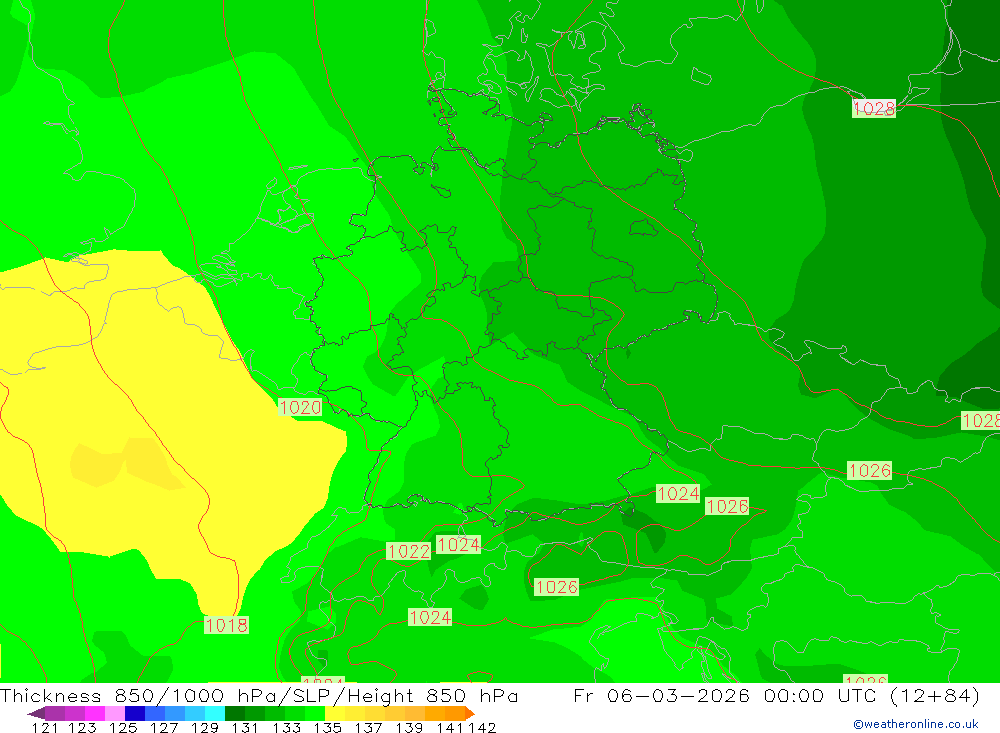Click the legend value 121
Screen dimensions: 1000x733
45,727
